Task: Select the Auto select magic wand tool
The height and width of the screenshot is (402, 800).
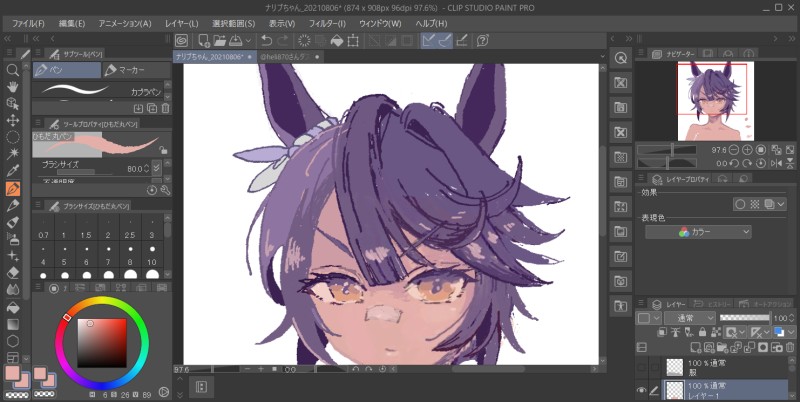Action: click(x=13, y=154)
